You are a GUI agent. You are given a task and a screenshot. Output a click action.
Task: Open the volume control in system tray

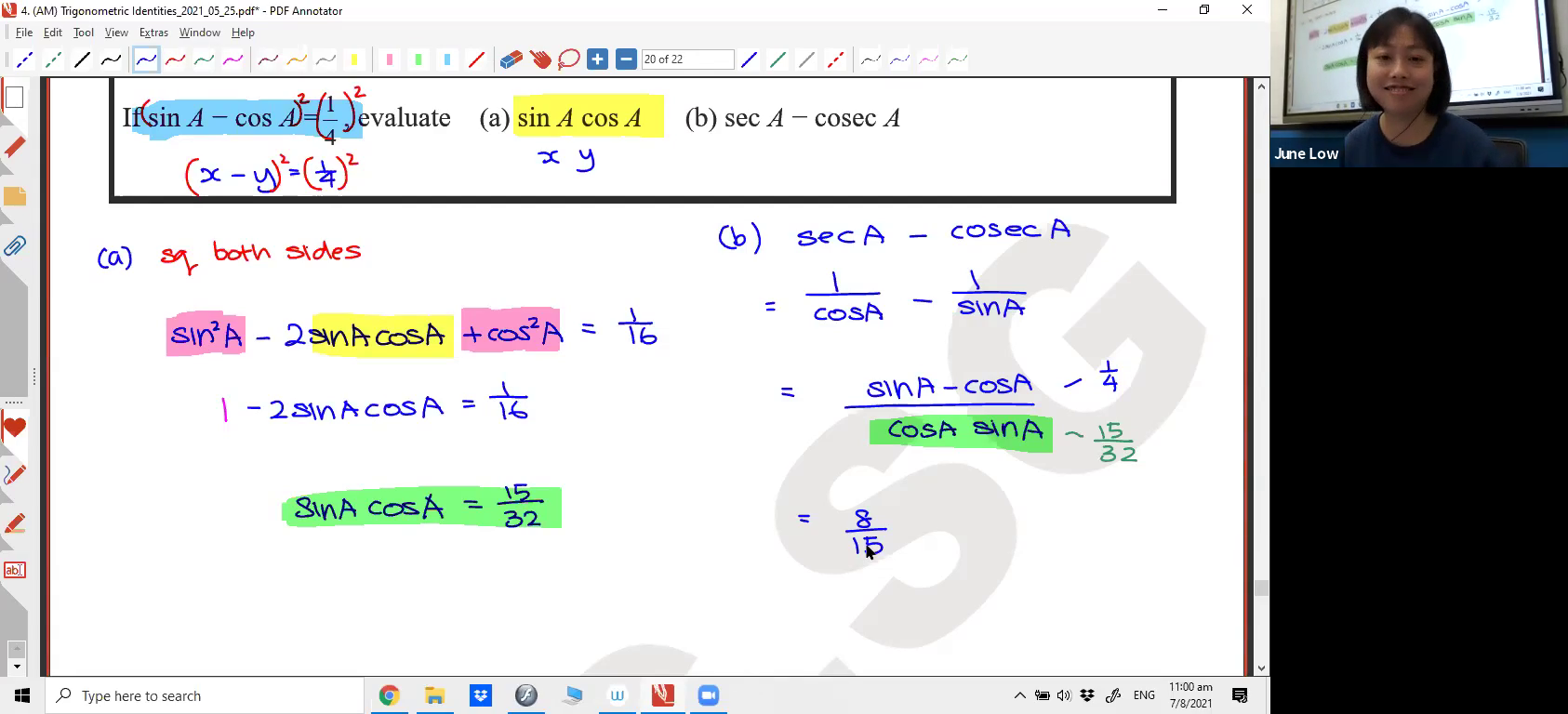pyautogui.click(x=1064, y=695)
